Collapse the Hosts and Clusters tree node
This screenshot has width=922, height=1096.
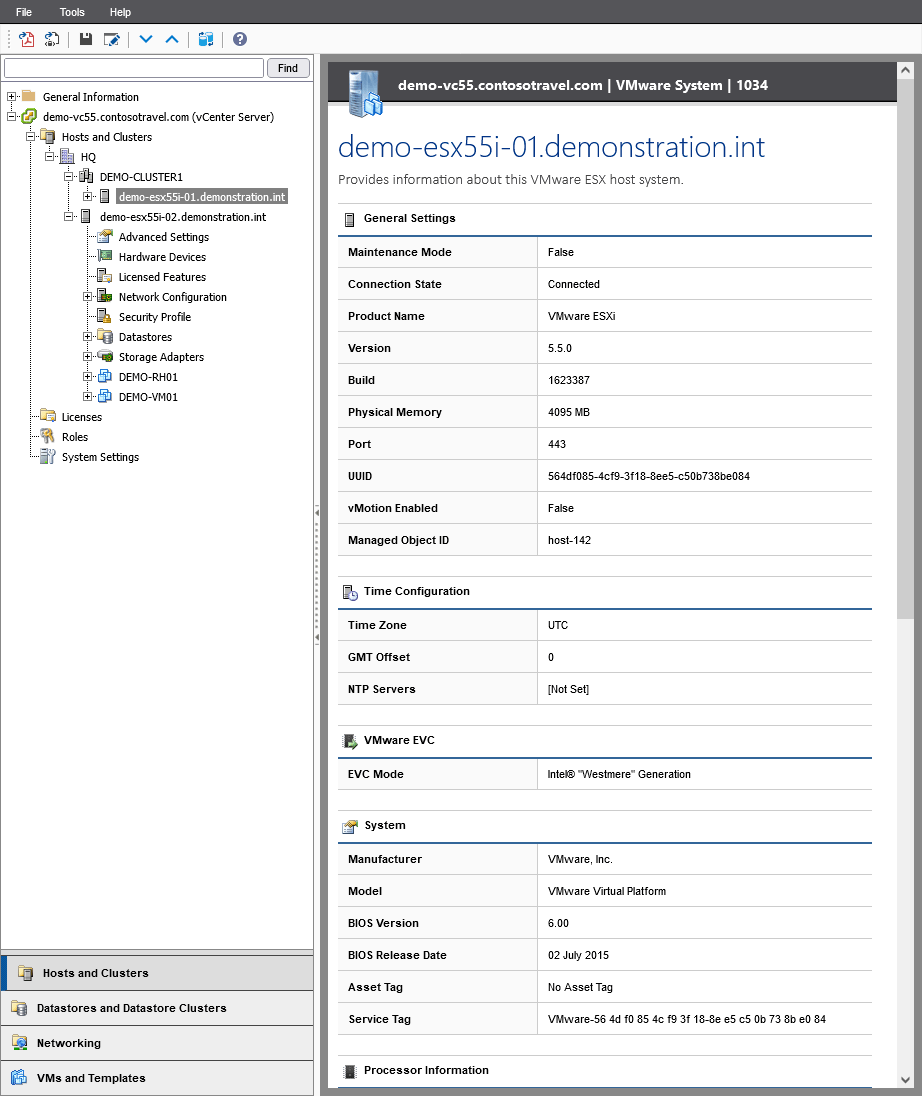tap(30, 136)
